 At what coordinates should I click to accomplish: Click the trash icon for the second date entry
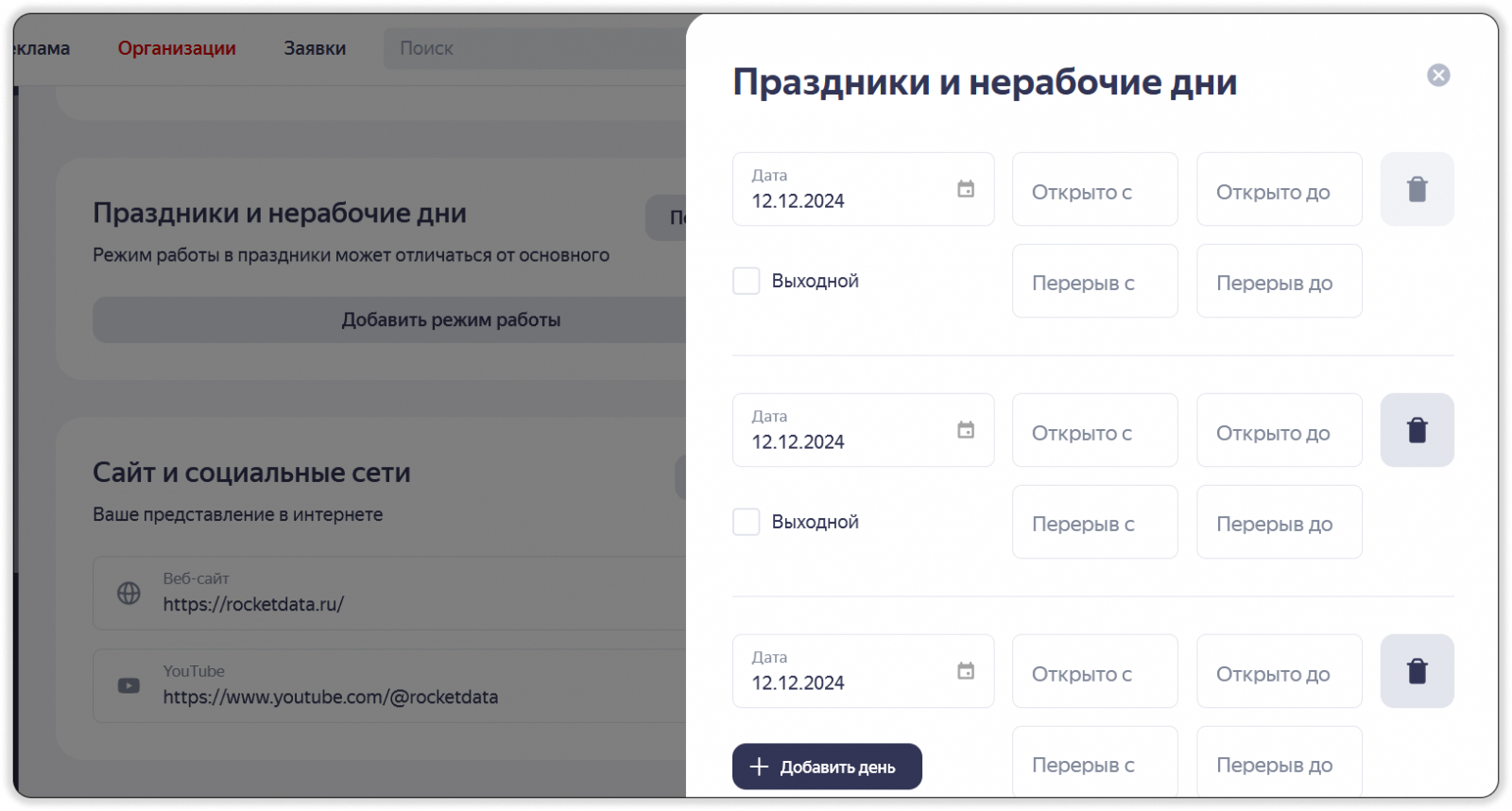[1417, 430]
